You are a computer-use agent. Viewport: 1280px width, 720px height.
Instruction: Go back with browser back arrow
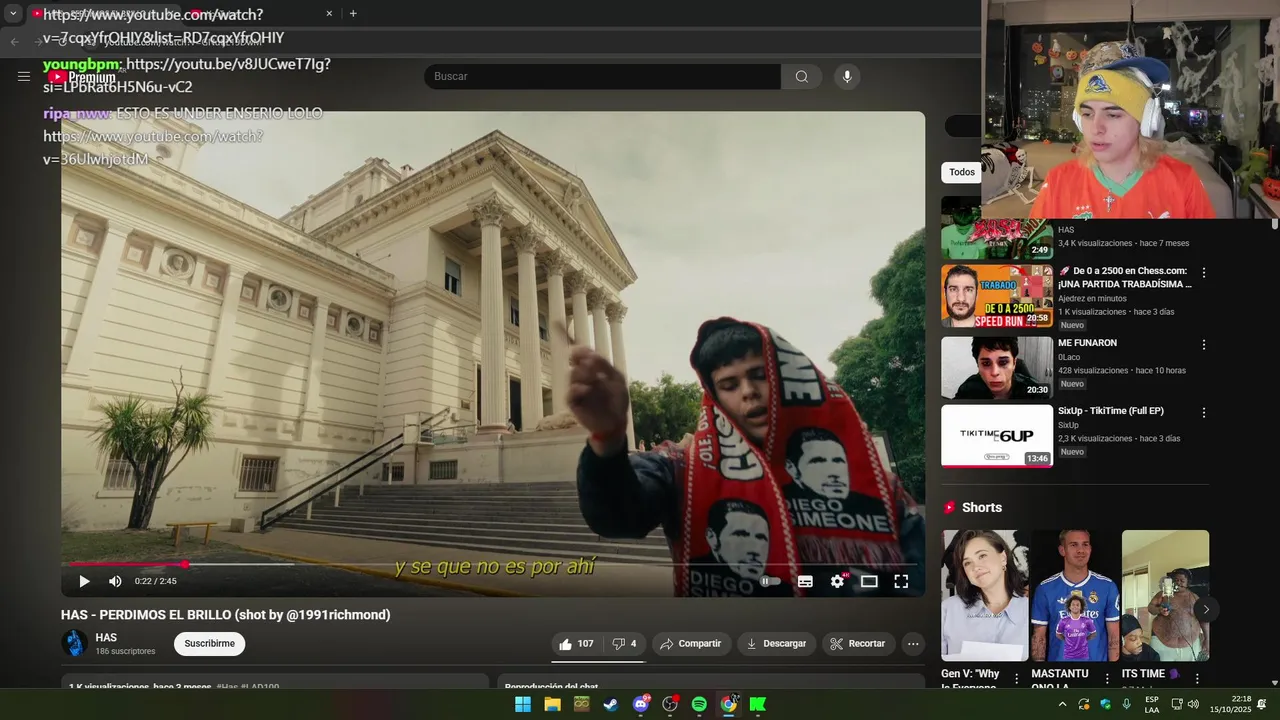point(14,41)
